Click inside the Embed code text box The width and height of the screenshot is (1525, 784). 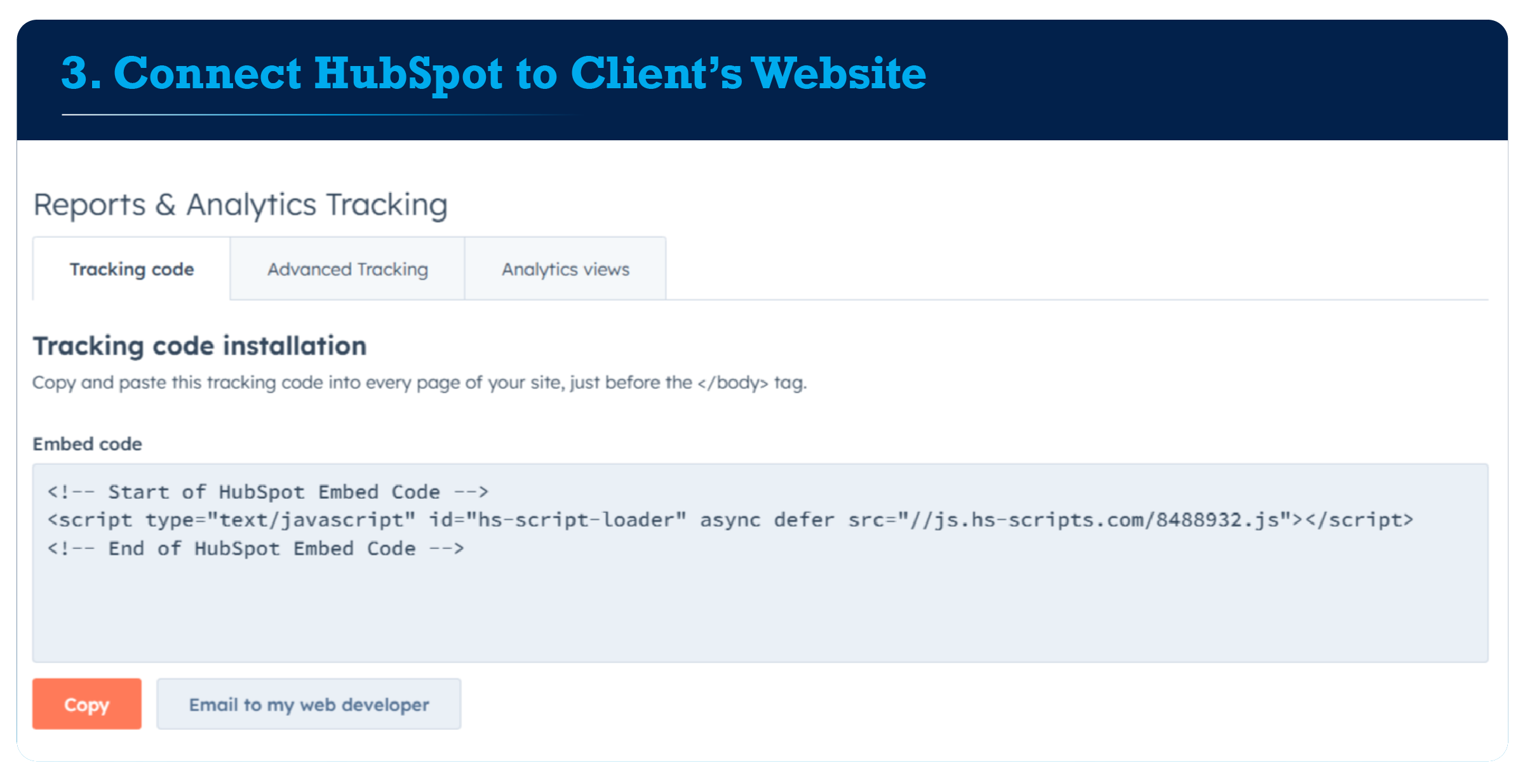pos(760,563)
